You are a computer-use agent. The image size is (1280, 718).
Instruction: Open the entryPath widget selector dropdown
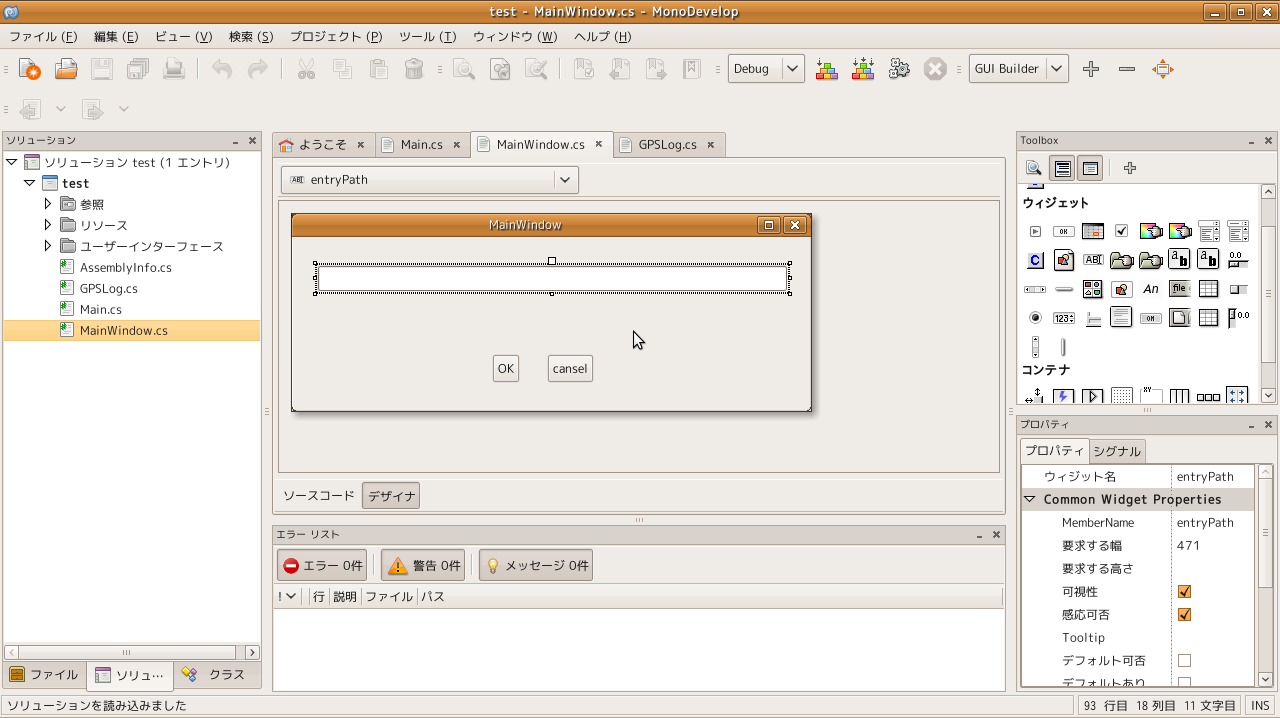pos(565,180)
